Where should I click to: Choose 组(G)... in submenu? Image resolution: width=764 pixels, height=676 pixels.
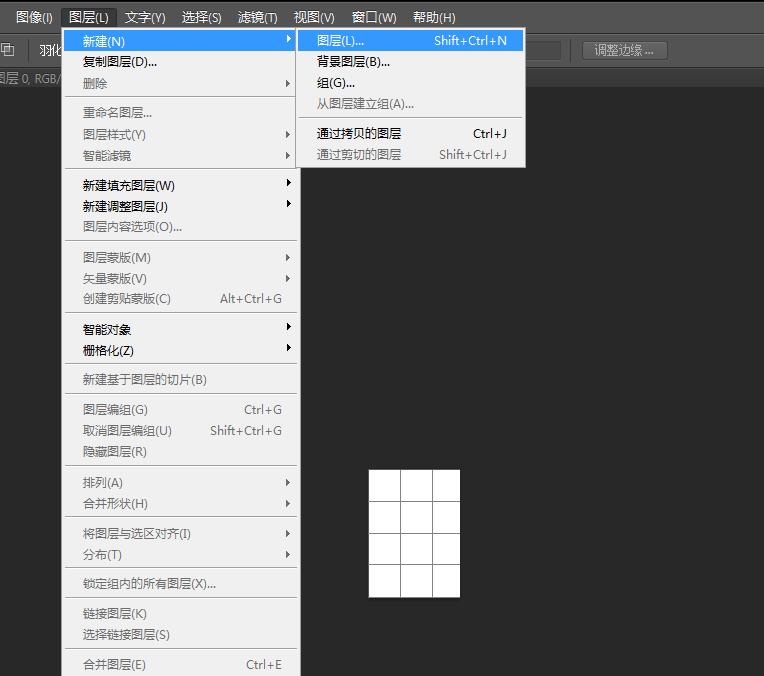point(411,83)
